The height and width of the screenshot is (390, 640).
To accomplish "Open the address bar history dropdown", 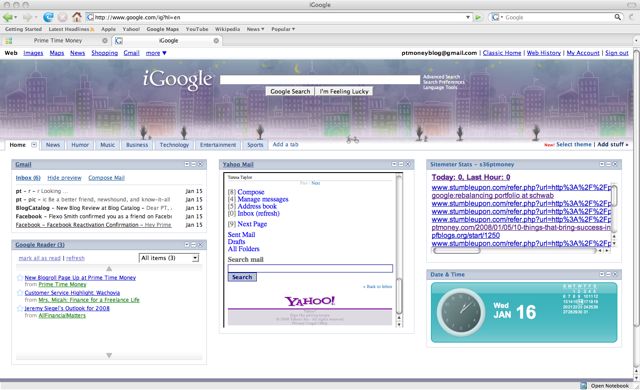I will (468, 18).
